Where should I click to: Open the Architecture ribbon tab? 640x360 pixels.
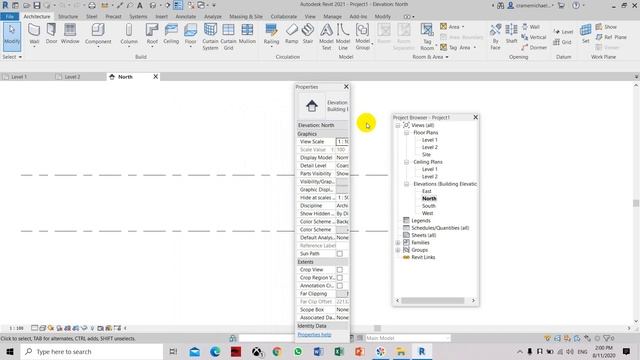(x=37, y=17)
